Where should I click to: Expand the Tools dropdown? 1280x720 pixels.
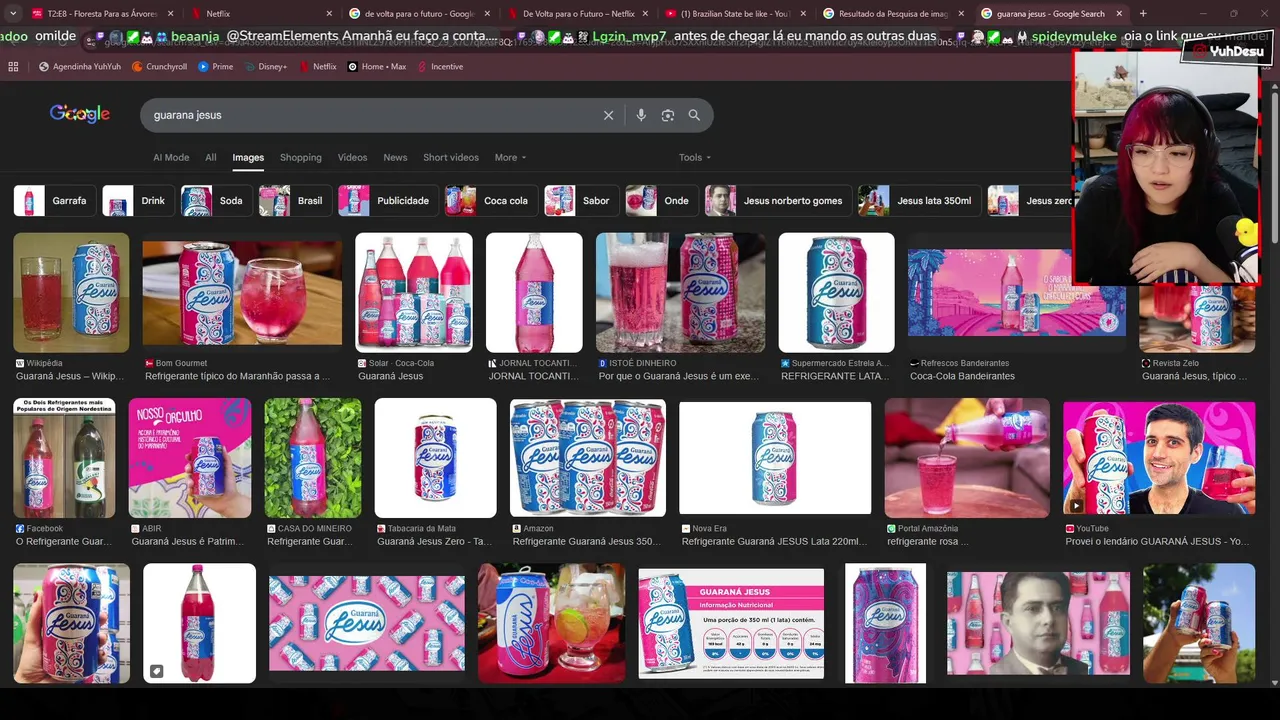pyautogui.click(x=695, y=158)
